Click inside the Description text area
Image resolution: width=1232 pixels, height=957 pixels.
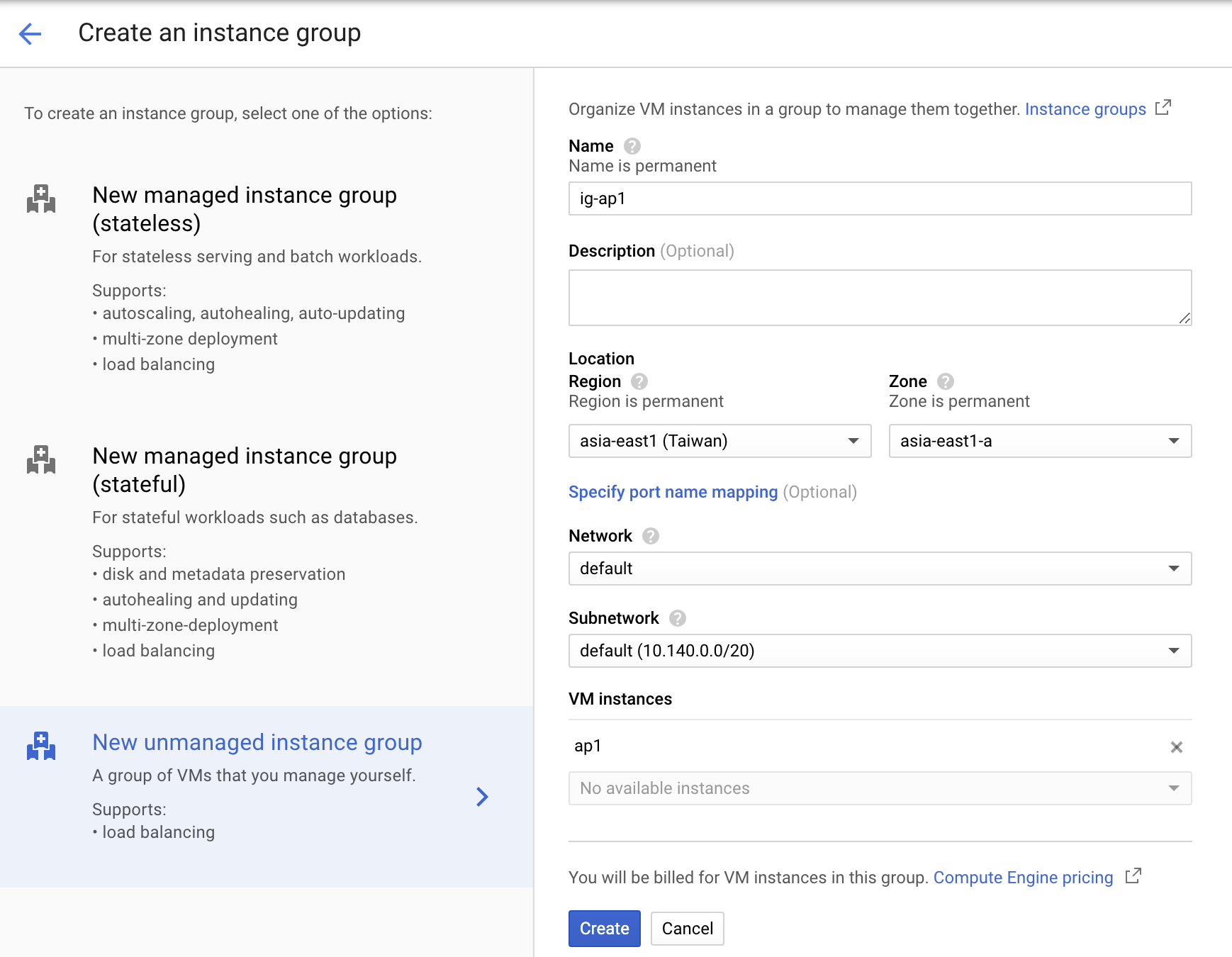coord(879,298)
